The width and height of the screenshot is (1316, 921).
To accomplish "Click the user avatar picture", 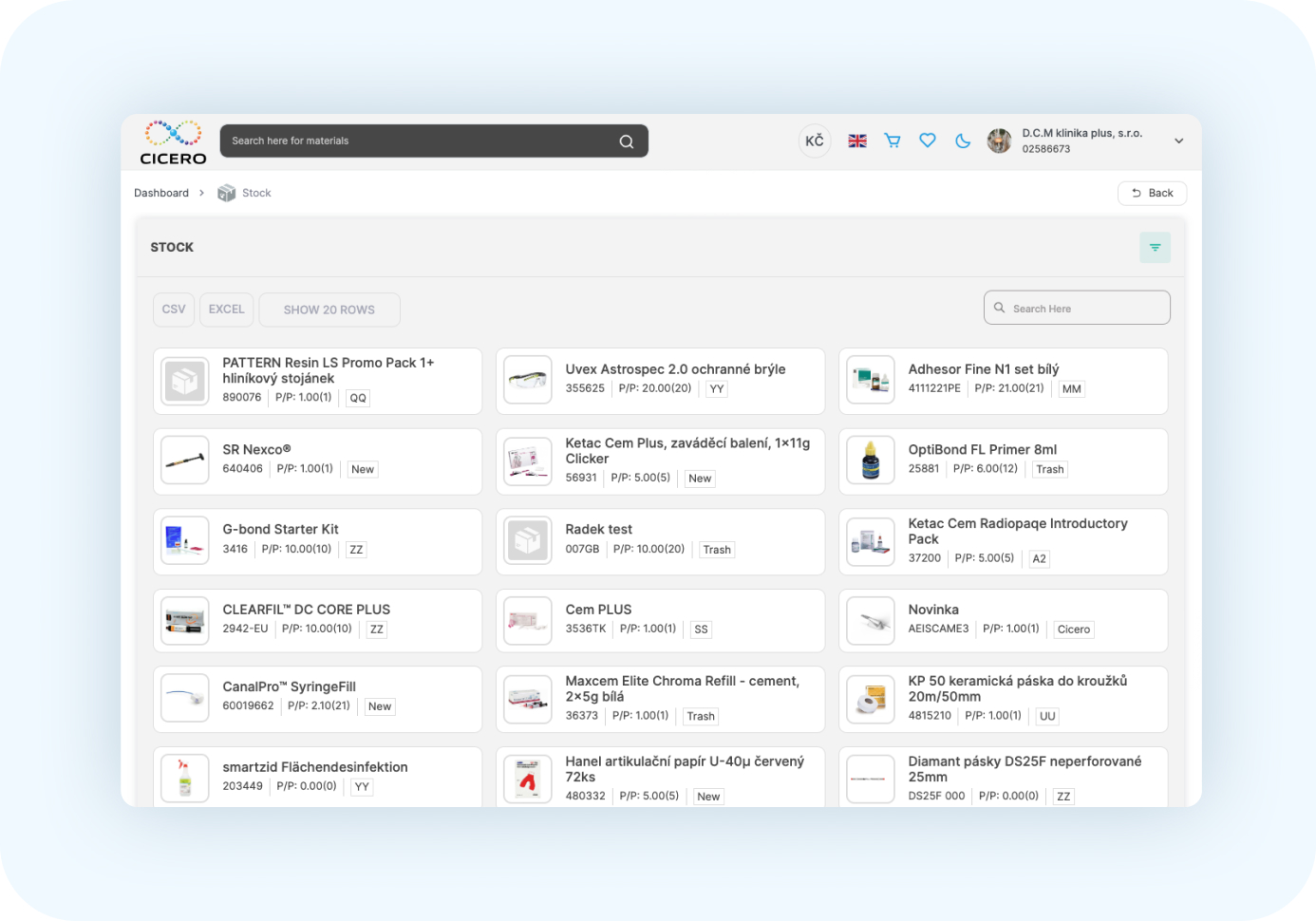I will point(999,141).
